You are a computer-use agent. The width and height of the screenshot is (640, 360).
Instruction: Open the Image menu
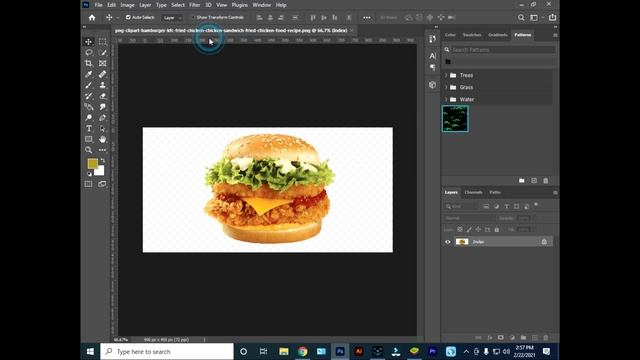(127, 5)
